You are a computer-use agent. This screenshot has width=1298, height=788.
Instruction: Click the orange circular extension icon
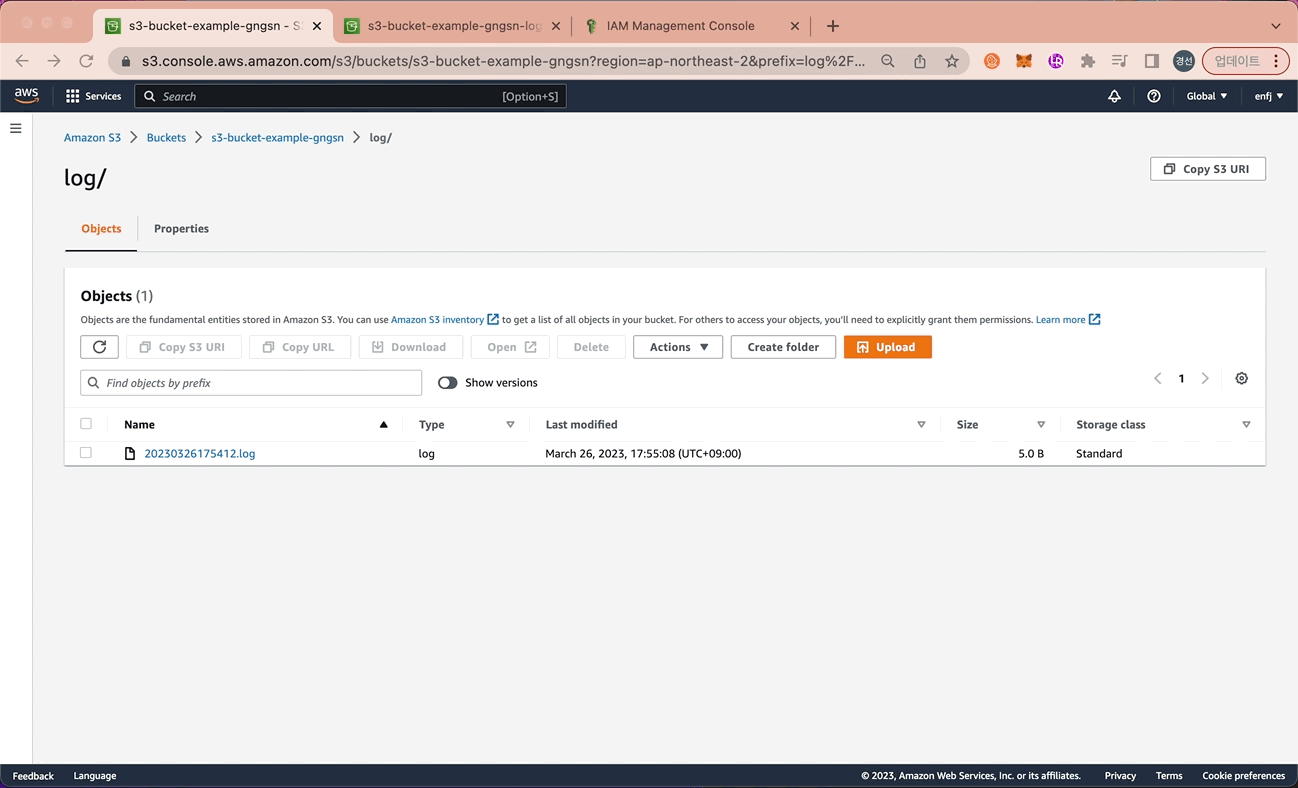[x=991, y=61]
